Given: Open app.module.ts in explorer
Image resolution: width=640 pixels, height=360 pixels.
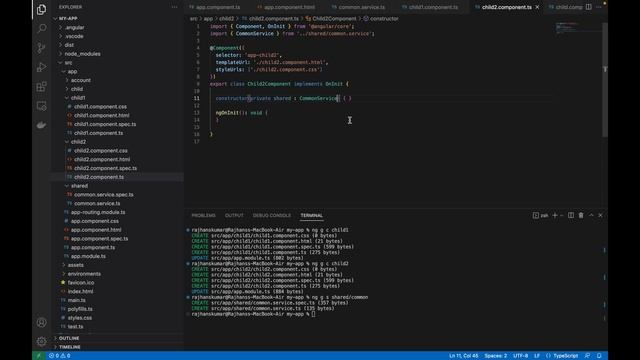Looking at the screenshot, I should (88, 256).
